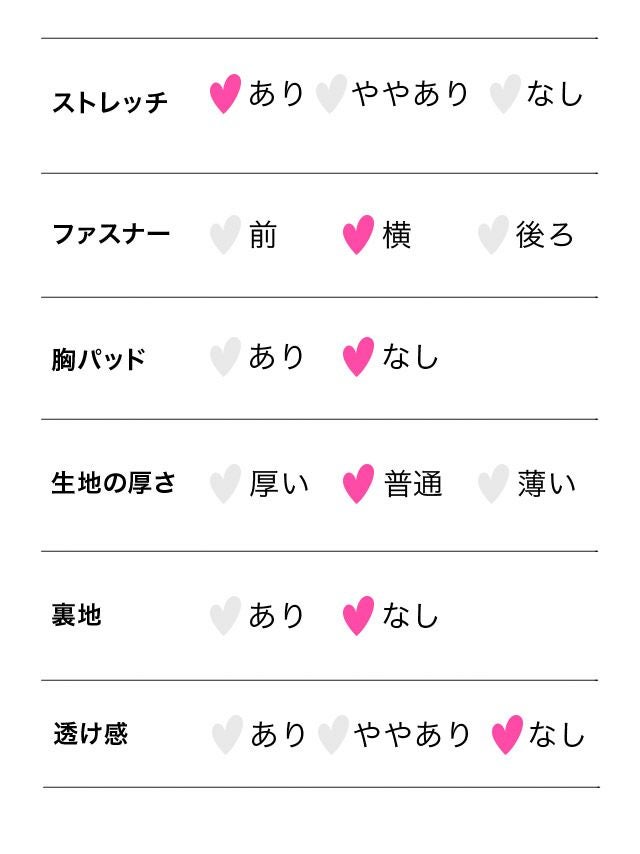Choose the gray heart for ファスナー 後ろ

(x=492, y=235)
